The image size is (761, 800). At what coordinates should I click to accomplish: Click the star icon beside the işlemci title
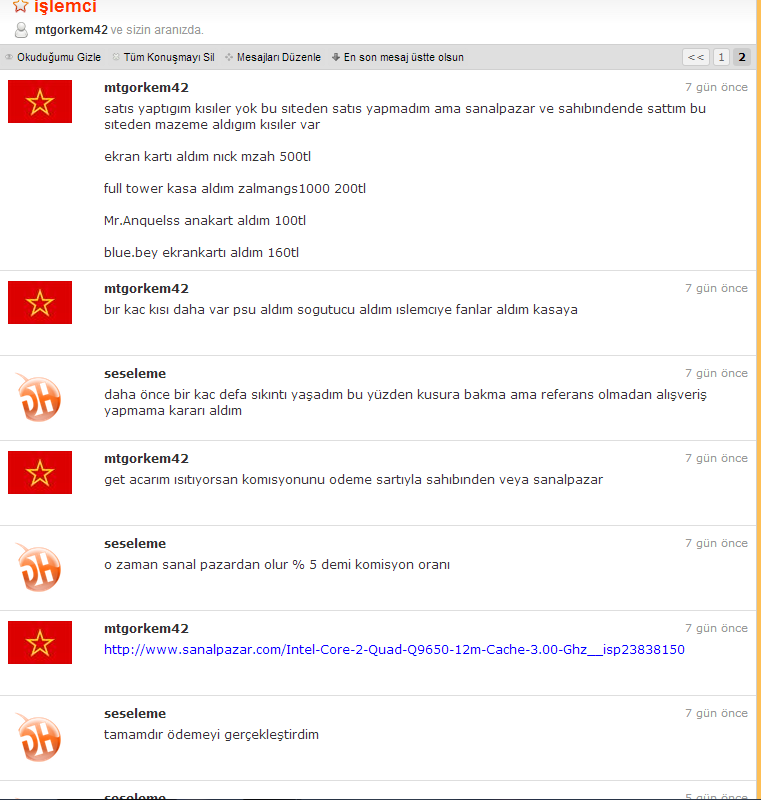(x=21, y=7)
